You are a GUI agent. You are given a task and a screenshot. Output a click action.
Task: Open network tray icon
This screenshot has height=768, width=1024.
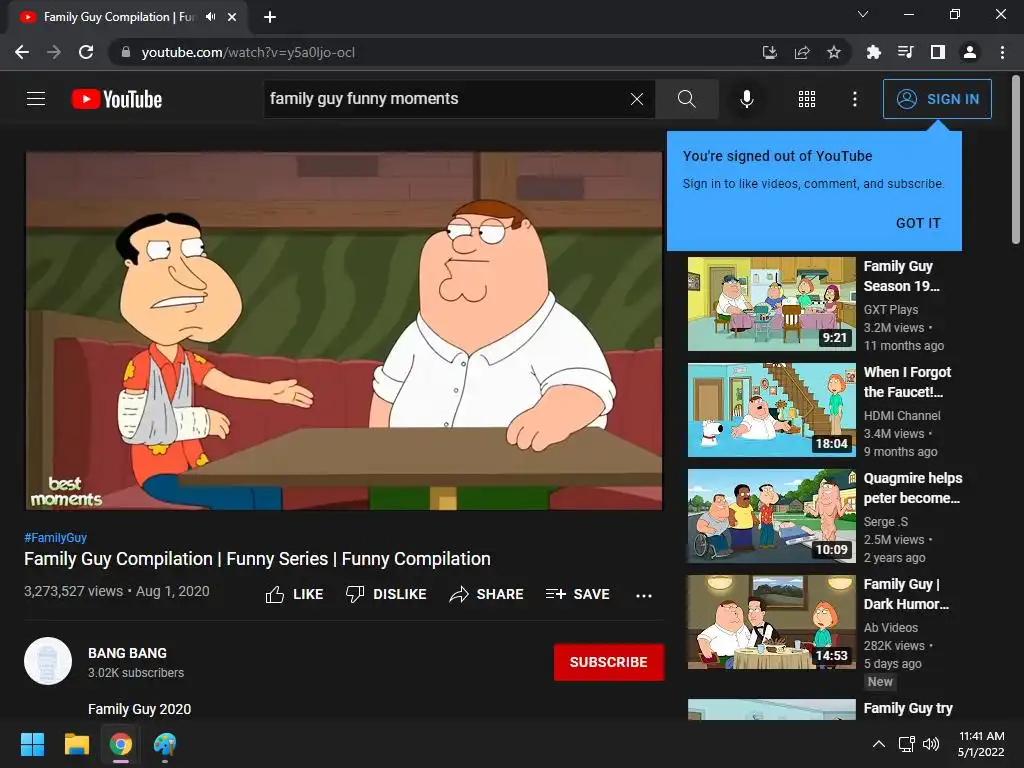(906, 744)
